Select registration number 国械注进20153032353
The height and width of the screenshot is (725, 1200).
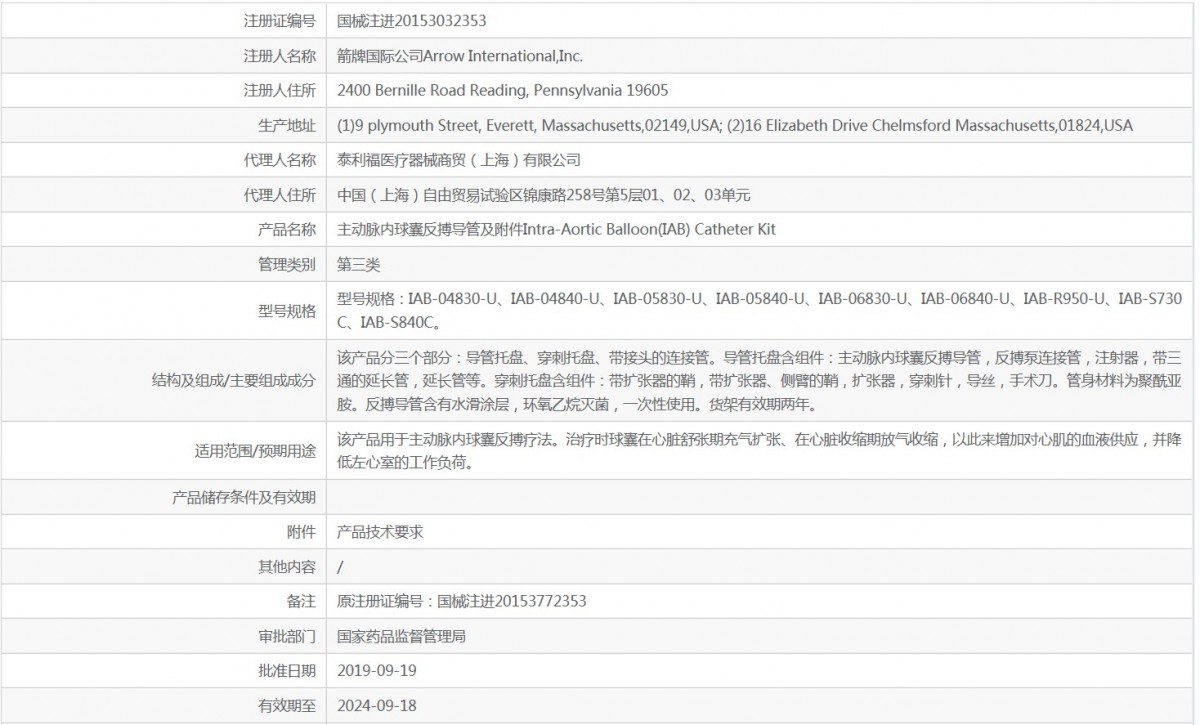[412, 20]
